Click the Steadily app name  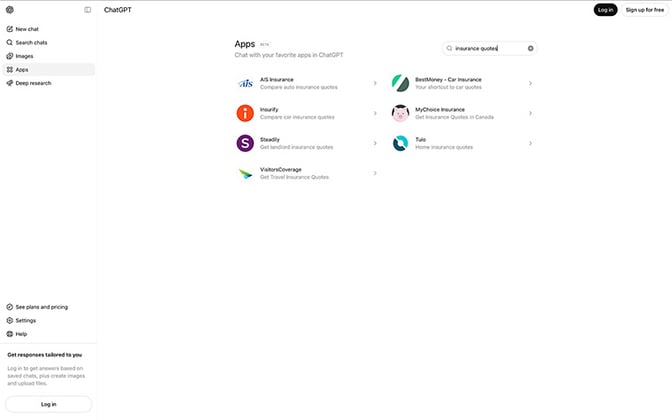[270, 140]
